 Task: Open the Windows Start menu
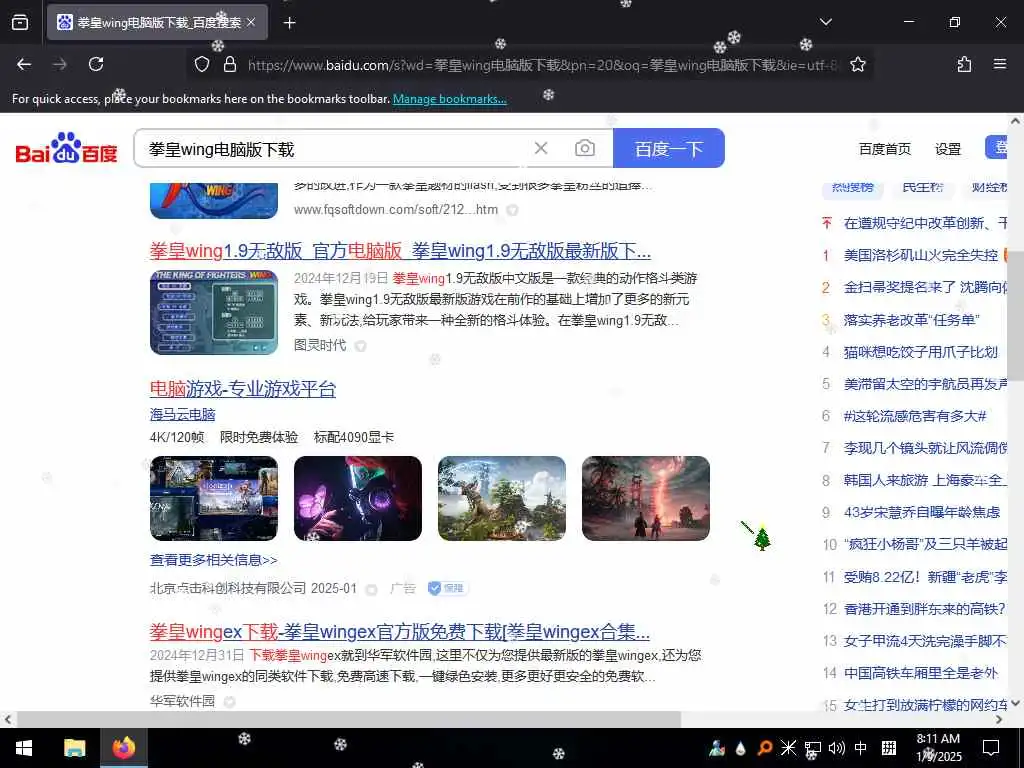(x=24, y=748)
